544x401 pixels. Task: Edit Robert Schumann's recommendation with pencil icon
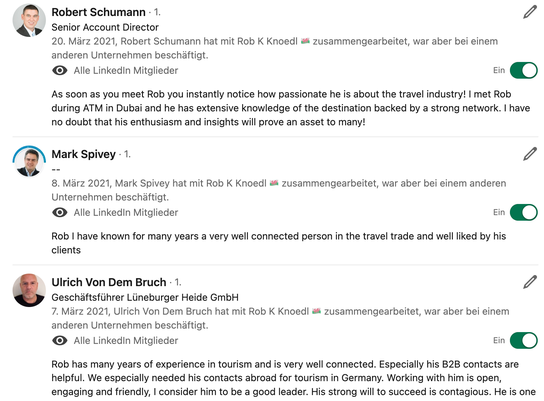530,12
